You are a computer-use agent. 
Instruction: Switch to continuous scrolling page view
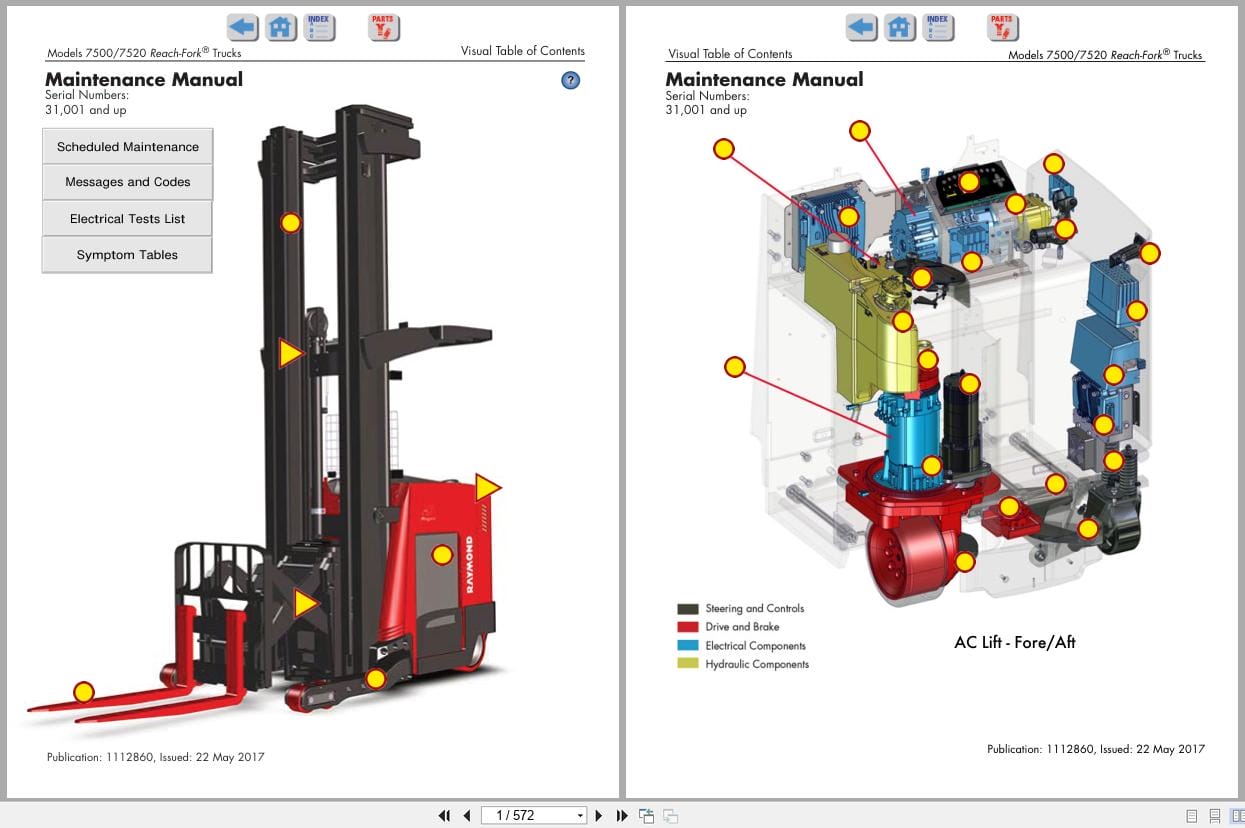[x=1214, y=816]
